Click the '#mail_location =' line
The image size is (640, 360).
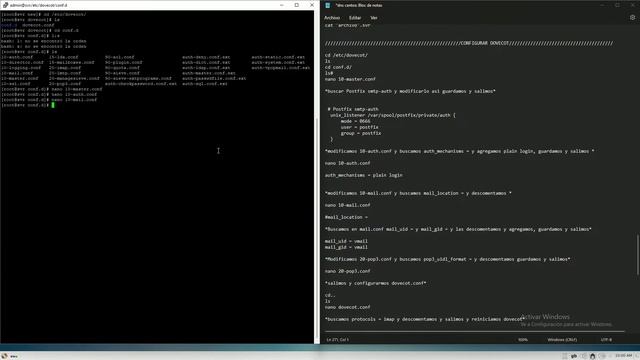point(346,217)
